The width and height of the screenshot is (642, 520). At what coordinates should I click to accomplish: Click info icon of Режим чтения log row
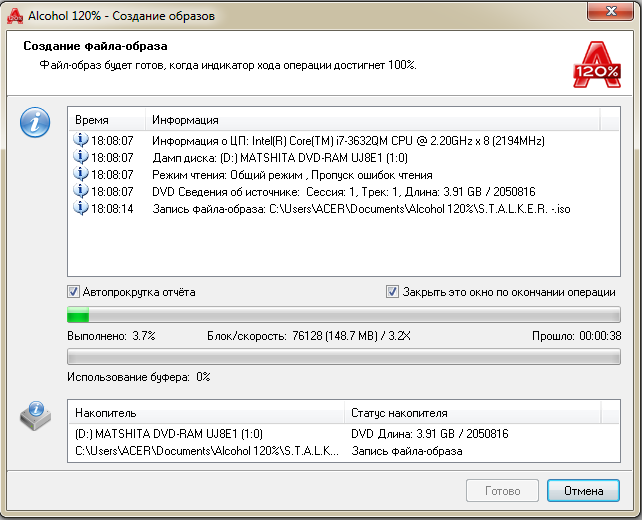coord(81,174)
